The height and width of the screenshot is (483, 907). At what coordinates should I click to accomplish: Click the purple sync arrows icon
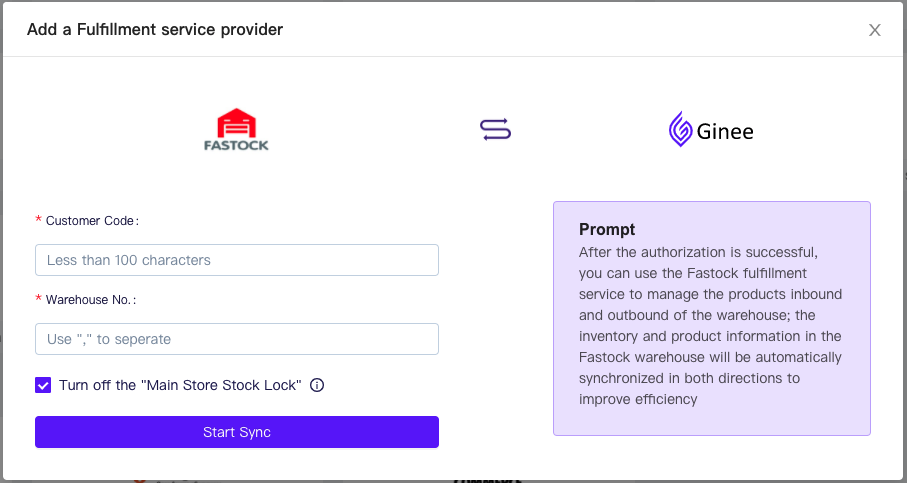click(495, 129)
